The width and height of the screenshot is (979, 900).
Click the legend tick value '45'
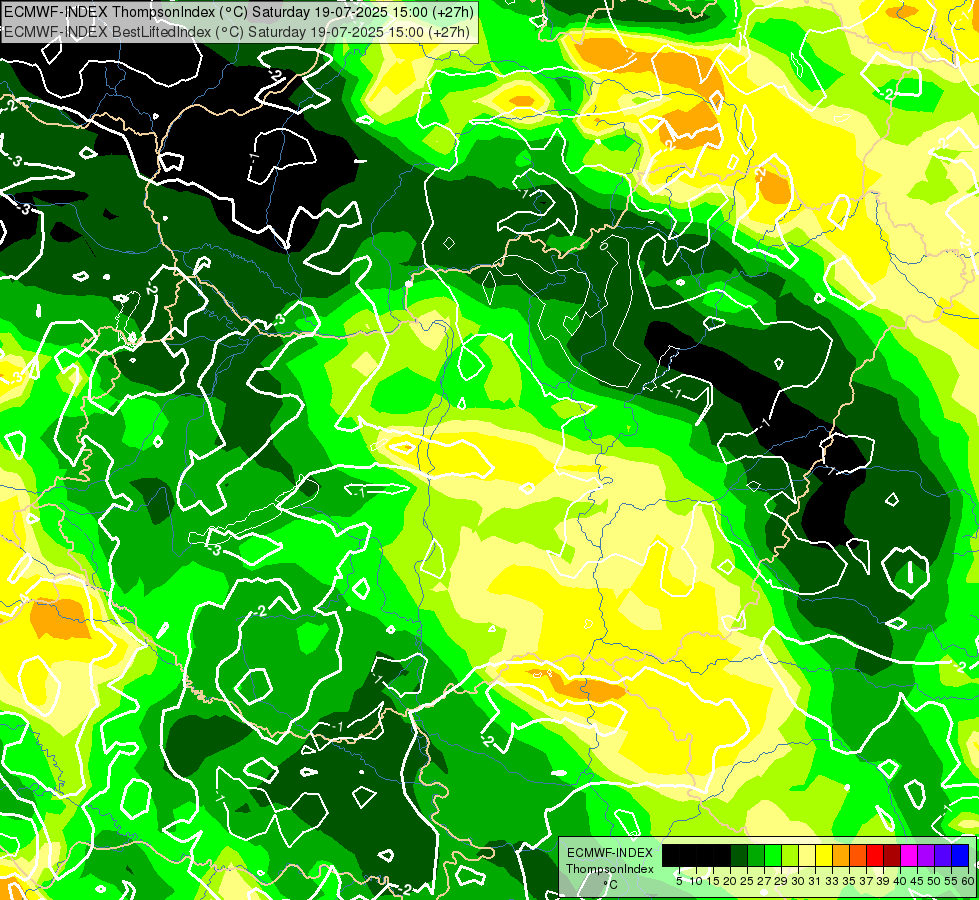(x=918, y=881)
